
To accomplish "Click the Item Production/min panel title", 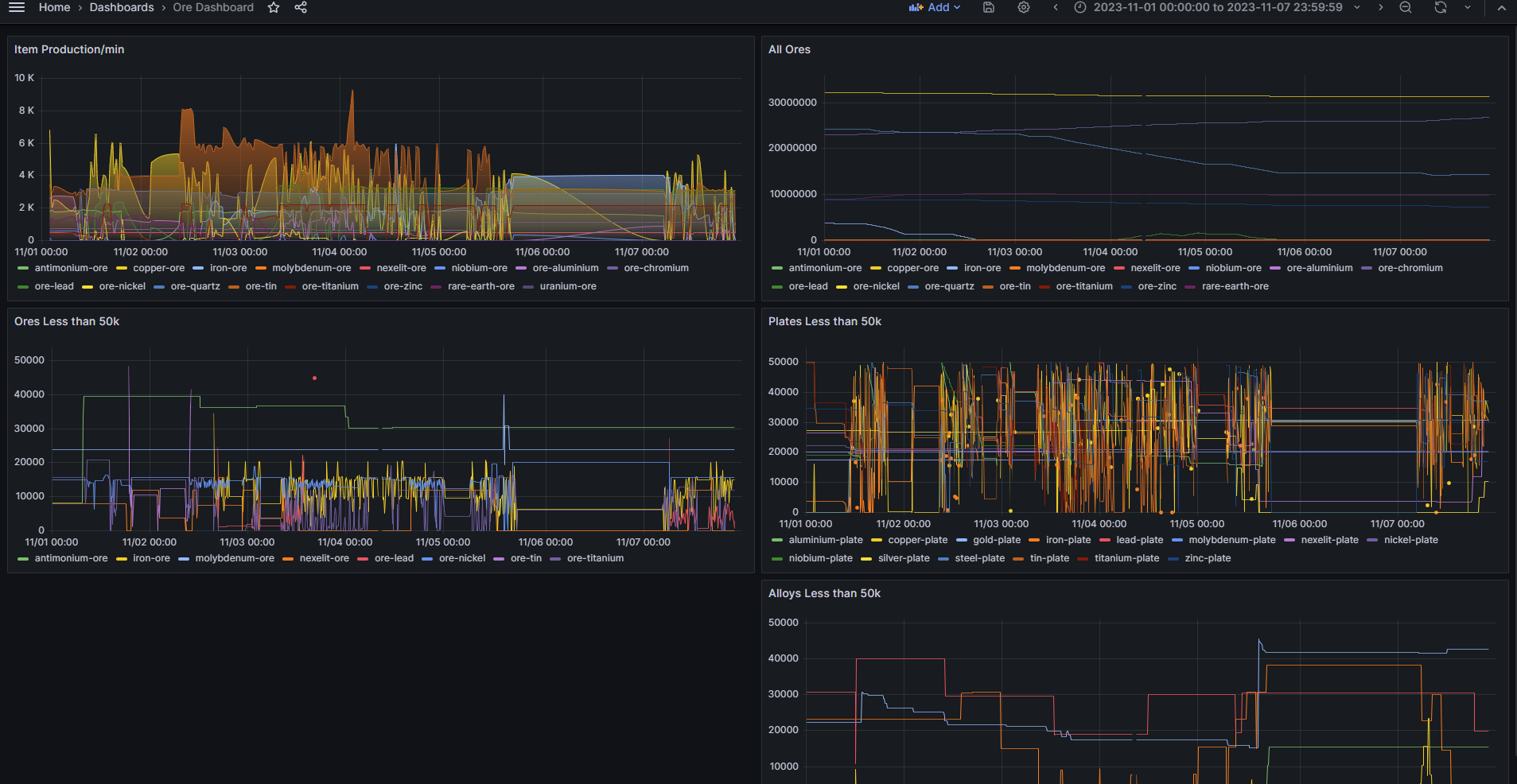I will 69,49.
